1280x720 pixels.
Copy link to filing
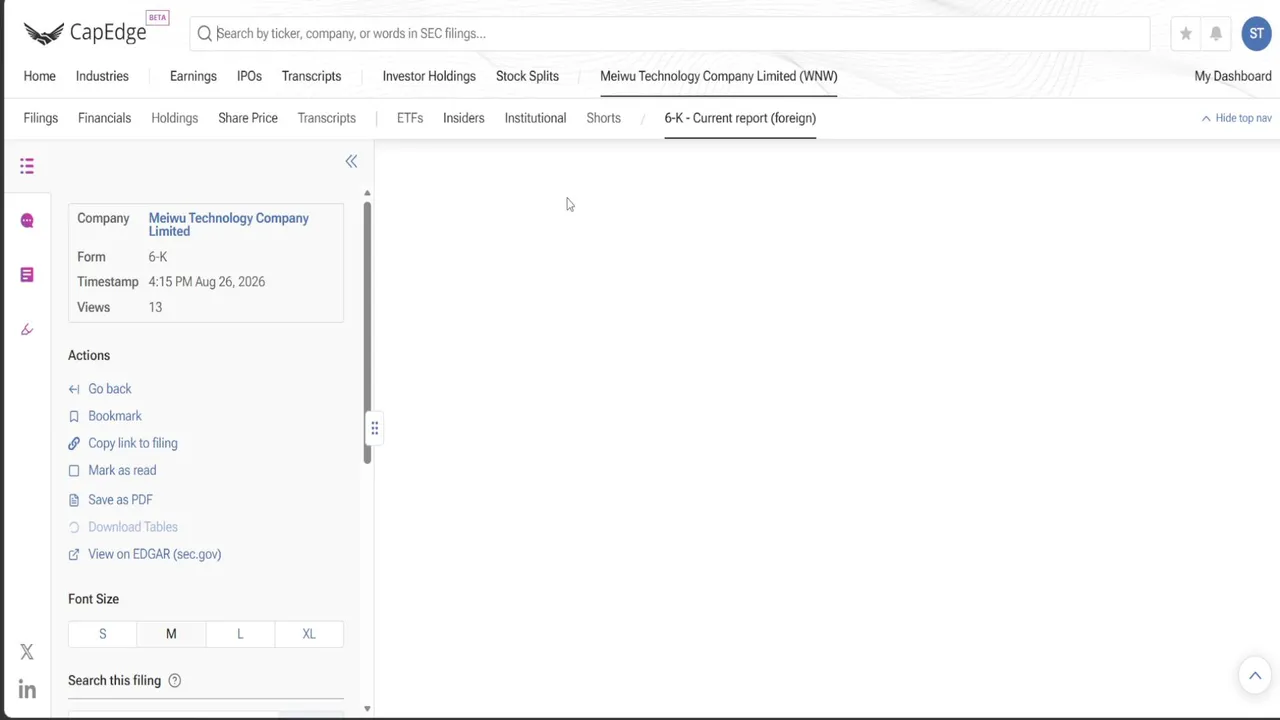(123, 443)
